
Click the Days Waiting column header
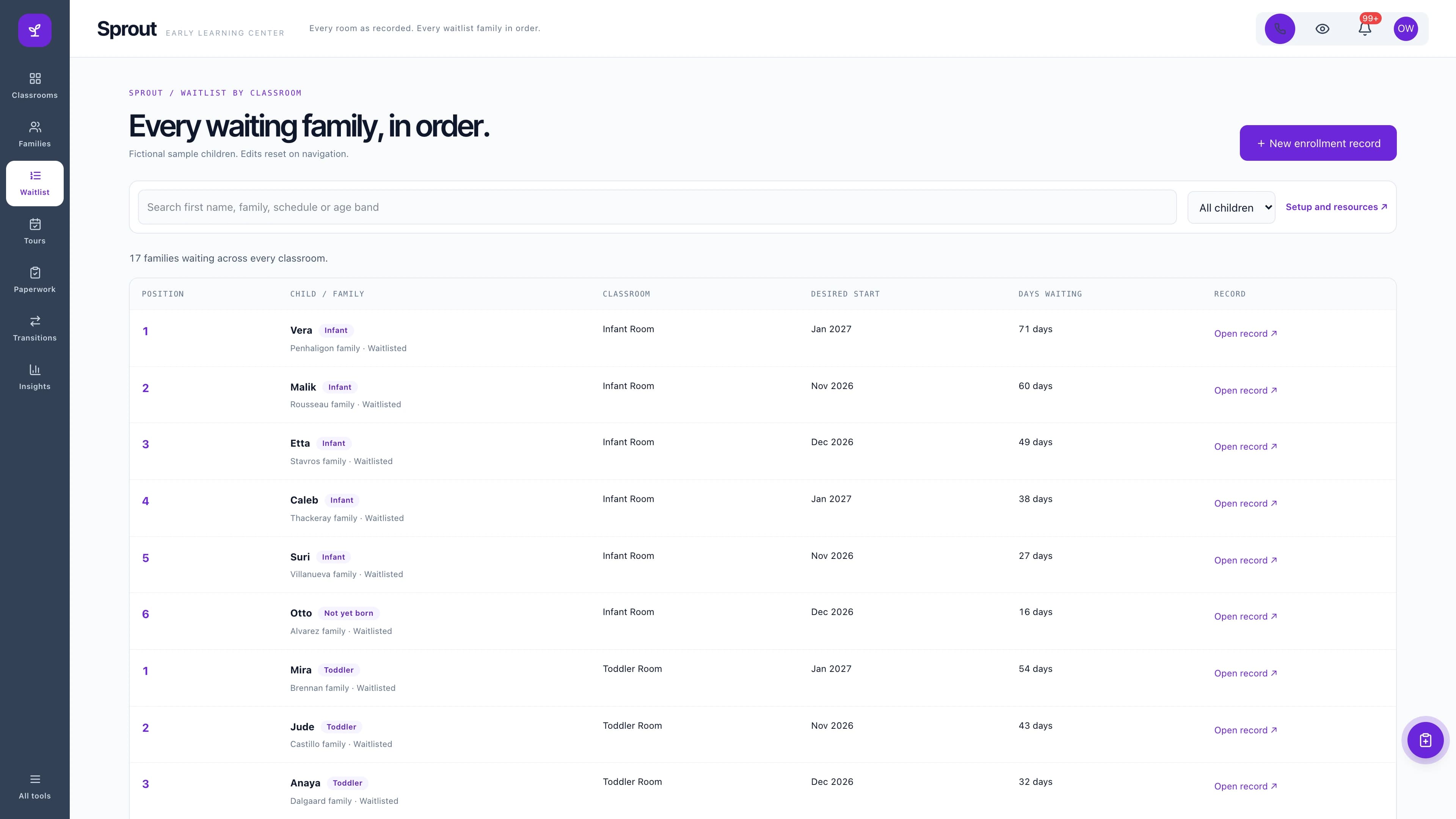click(x=1050, y=294)
